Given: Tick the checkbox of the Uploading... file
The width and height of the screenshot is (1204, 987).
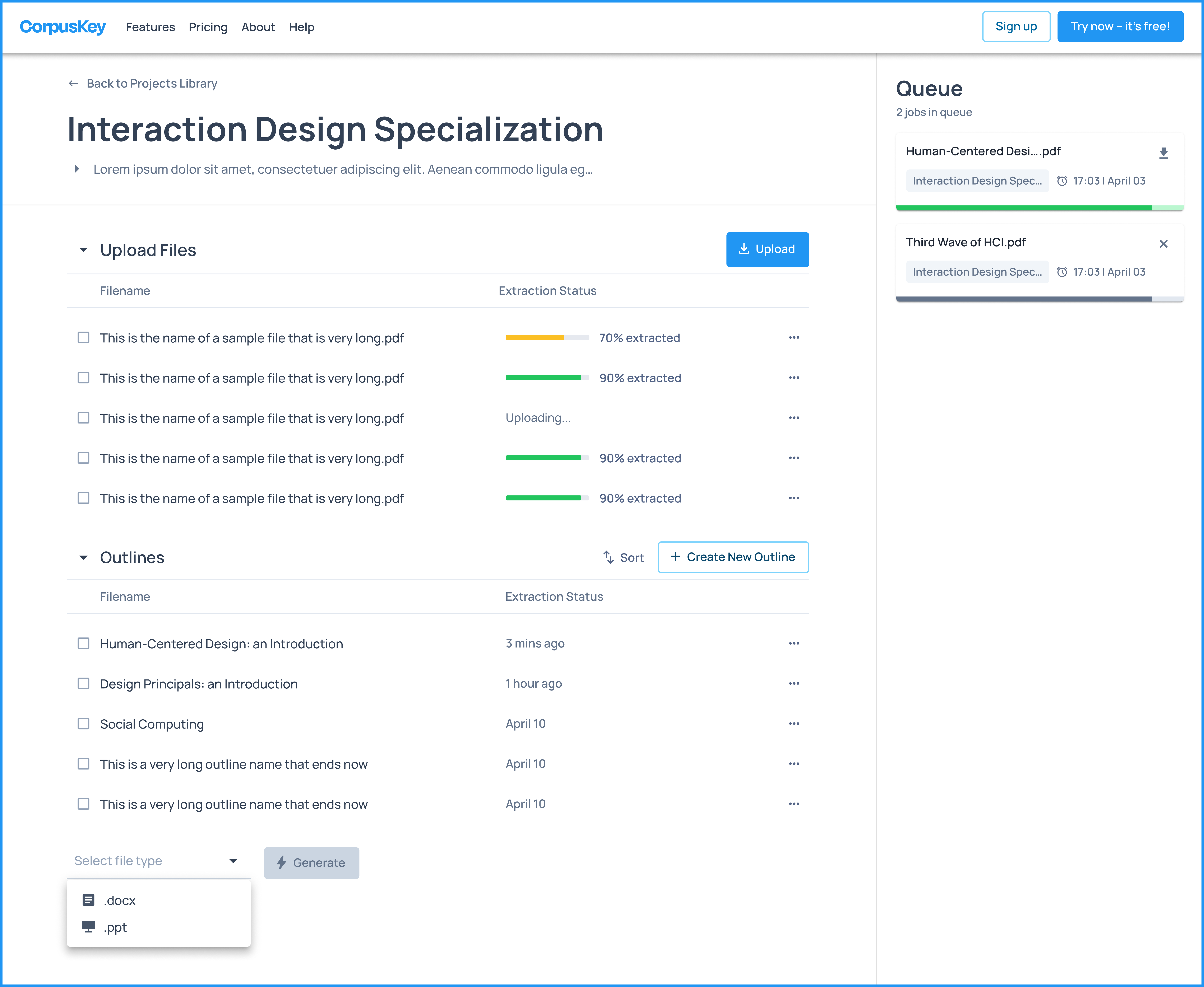Looking at the screenshot, I should (x=84, y=418).
